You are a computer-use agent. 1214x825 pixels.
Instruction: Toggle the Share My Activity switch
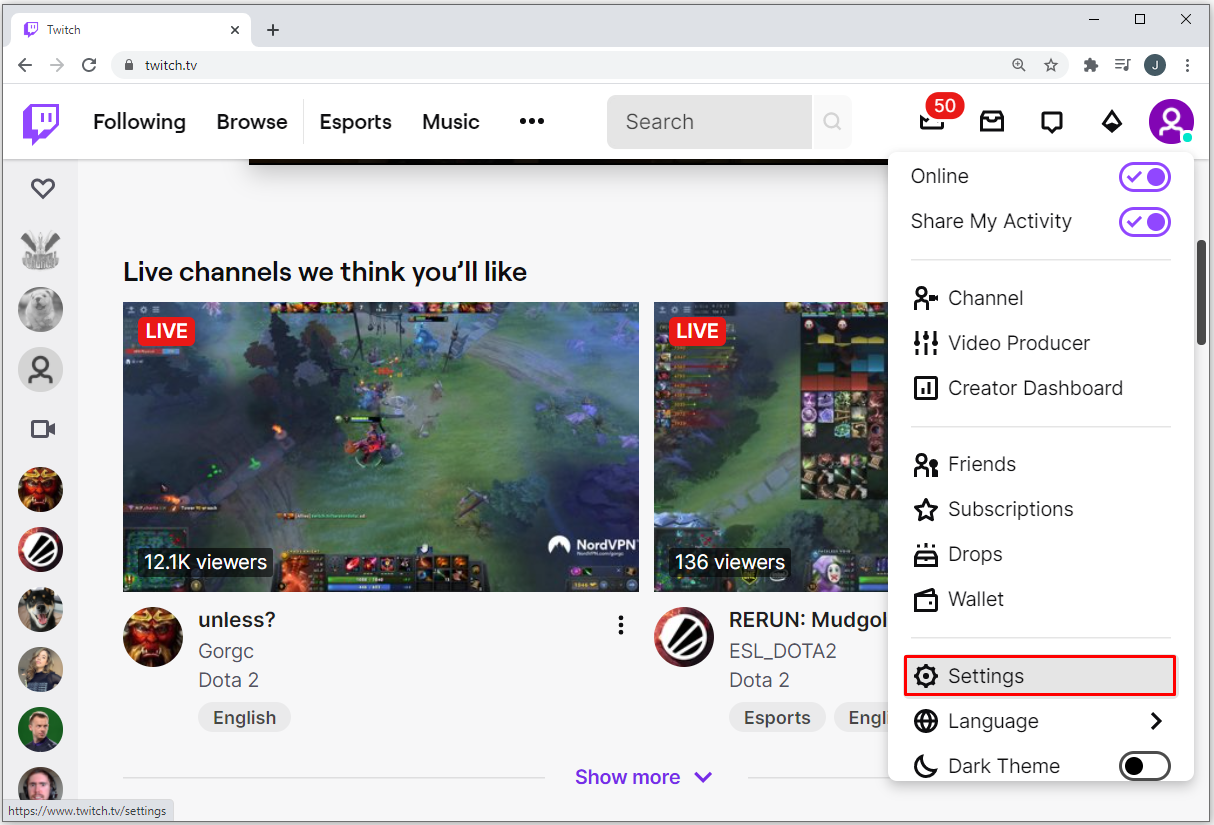click(x=1144, y=222)
